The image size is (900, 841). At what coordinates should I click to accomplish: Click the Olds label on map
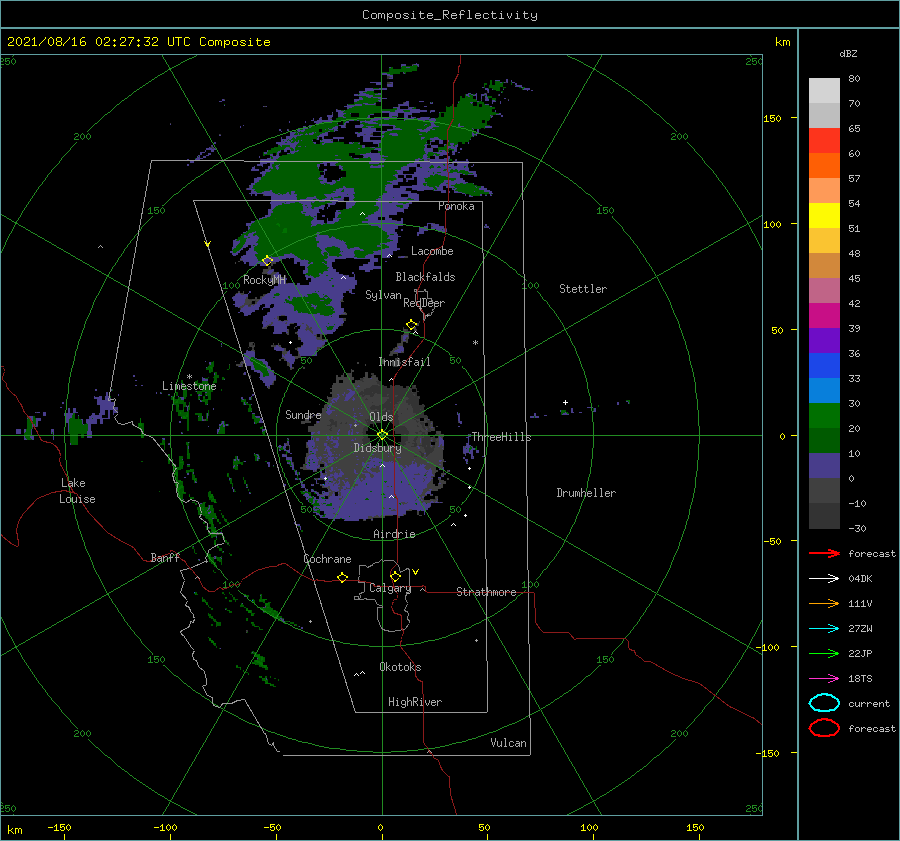(381, 417)
